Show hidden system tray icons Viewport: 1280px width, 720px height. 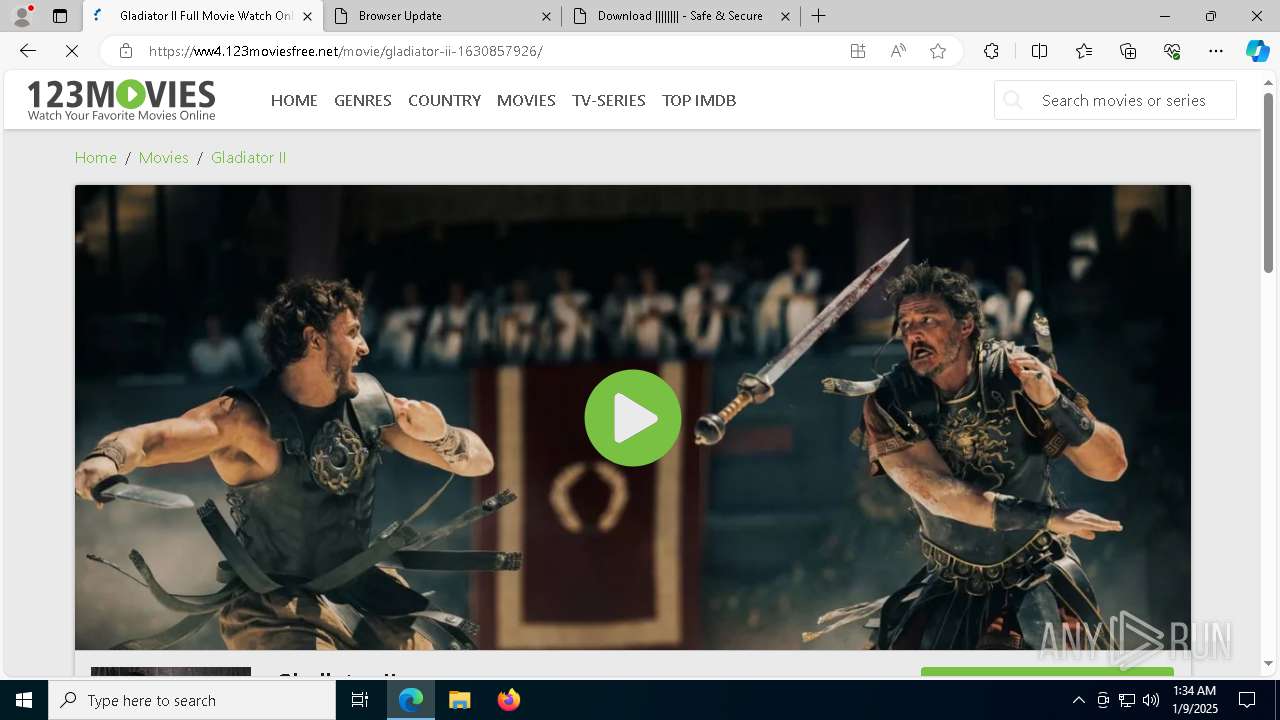point(1078,700)
